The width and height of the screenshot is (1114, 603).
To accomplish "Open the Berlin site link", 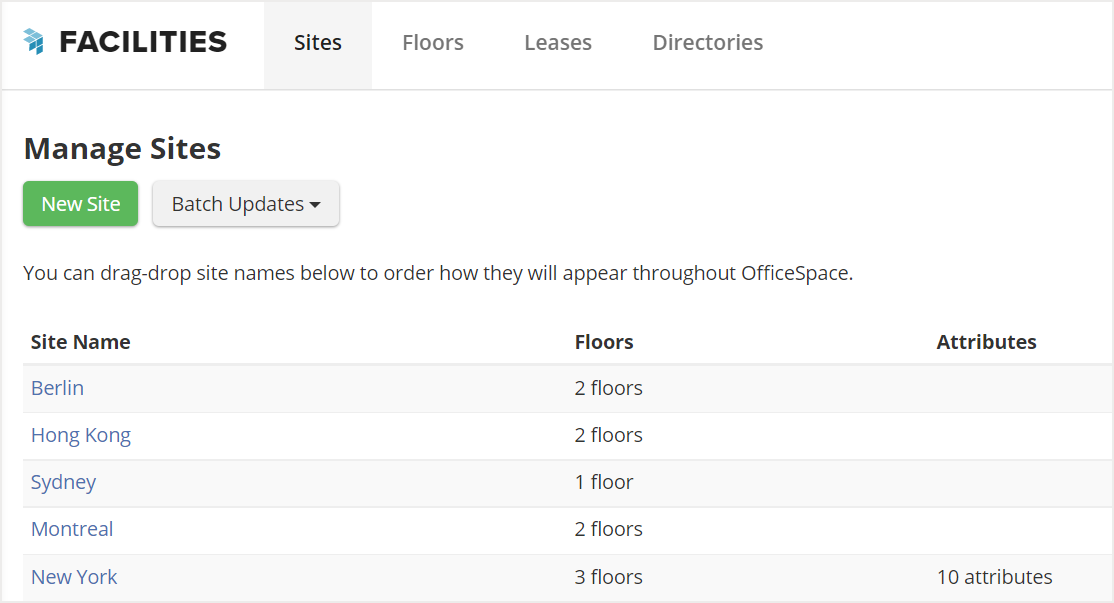I will pyautogui.click(x=57, y=388).
